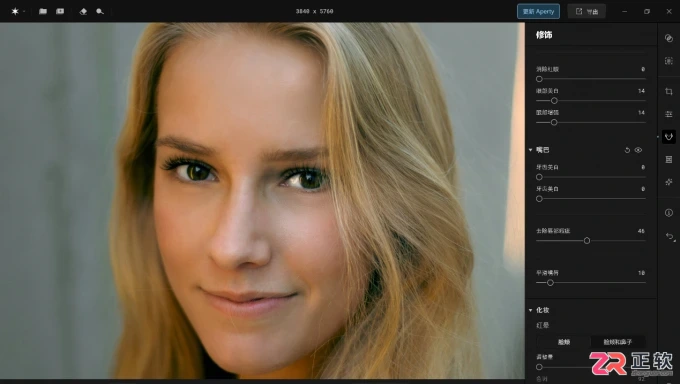This screenshot has width=680, height=384.
Task: Click the export button
Action: click(587, 11)
